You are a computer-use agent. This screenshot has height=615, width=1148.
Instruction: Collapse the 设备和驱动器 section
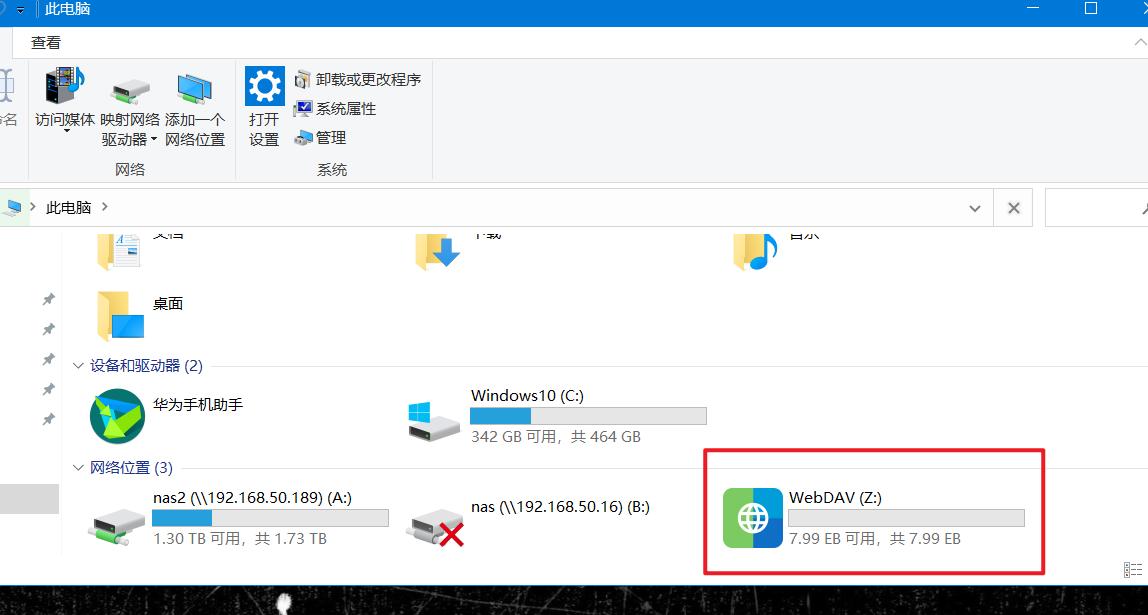pyautogui.click(x=78, y=365)
